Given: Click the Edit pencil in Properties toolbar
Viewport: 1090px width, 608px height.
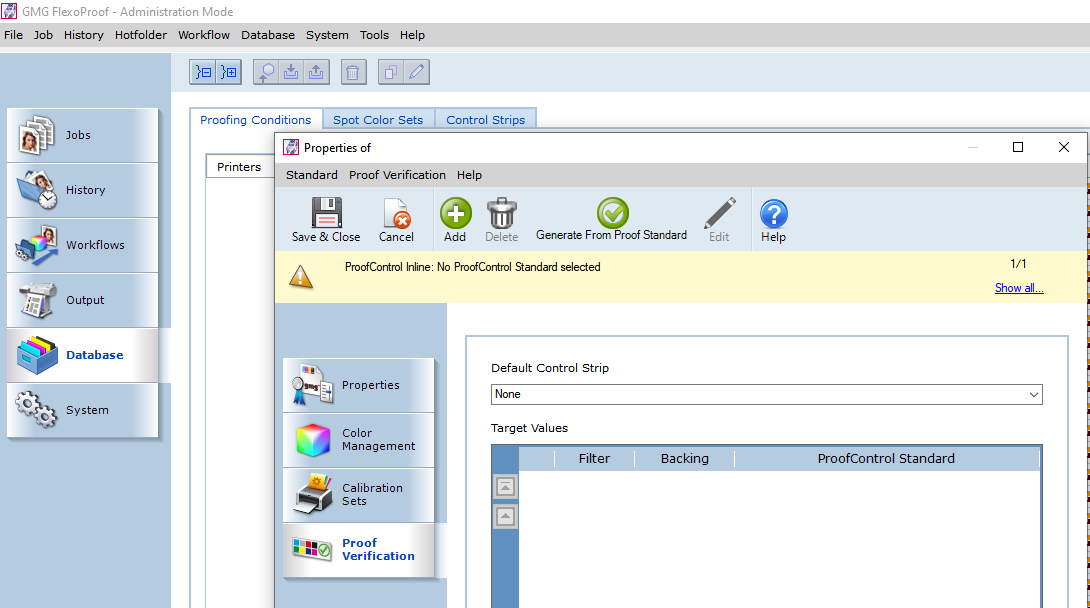Looking at the screenshot, I should click(x=719, y=220).
